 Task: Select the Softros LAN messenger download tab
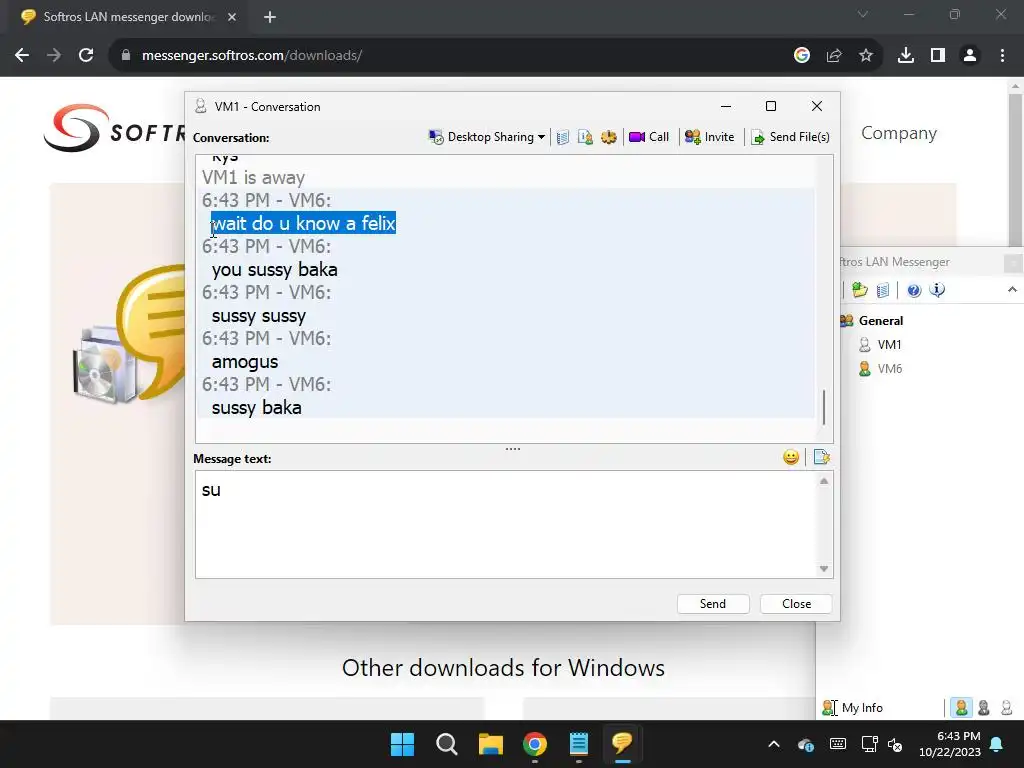click(x=128, y=17)
